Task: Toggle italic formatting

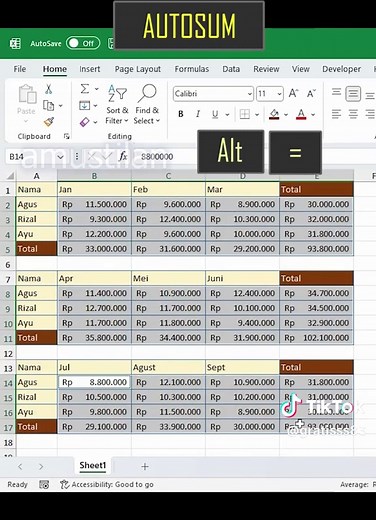Action: 198,114
